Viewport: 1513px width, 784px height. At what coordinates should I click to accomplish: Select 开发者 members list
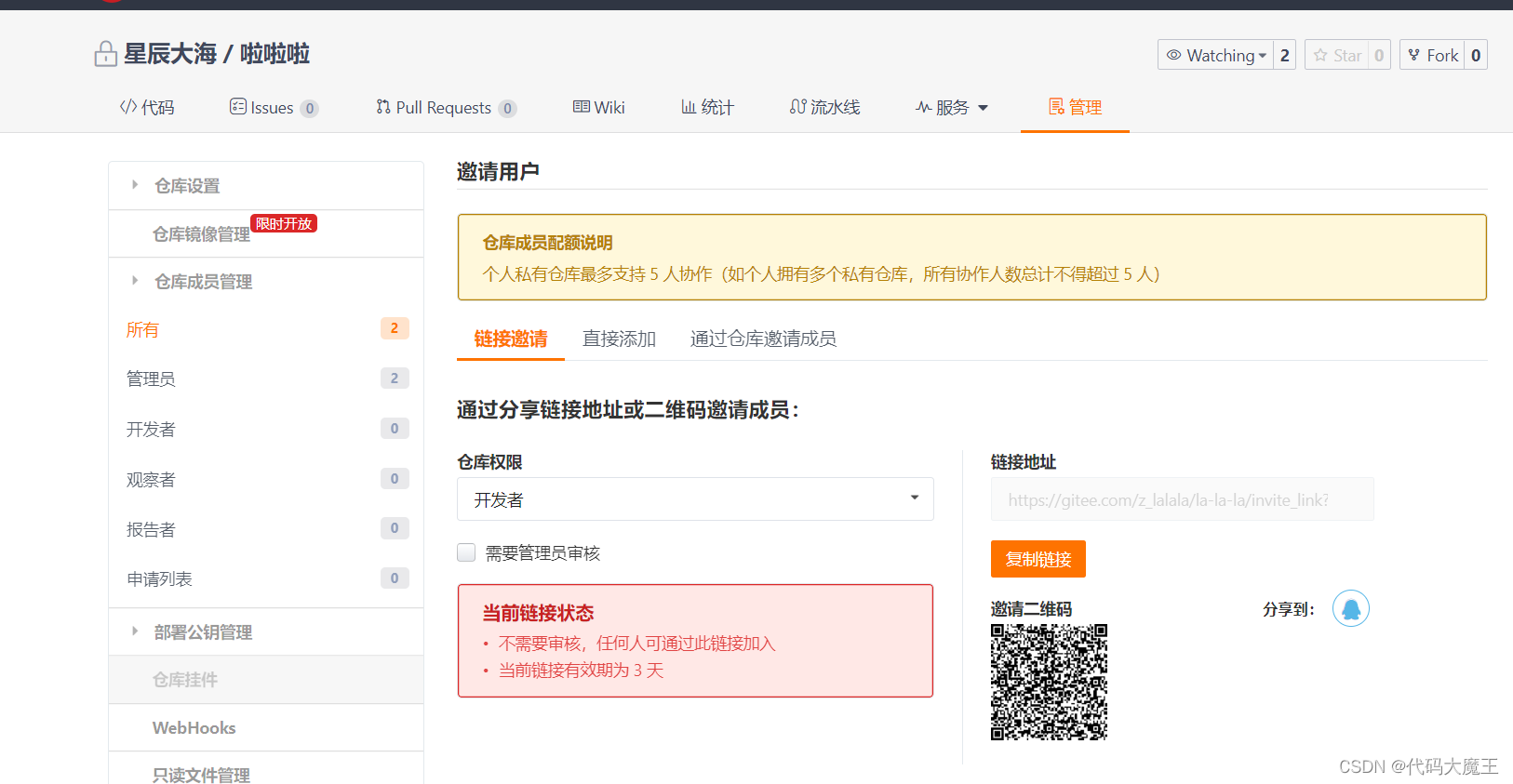266,429
